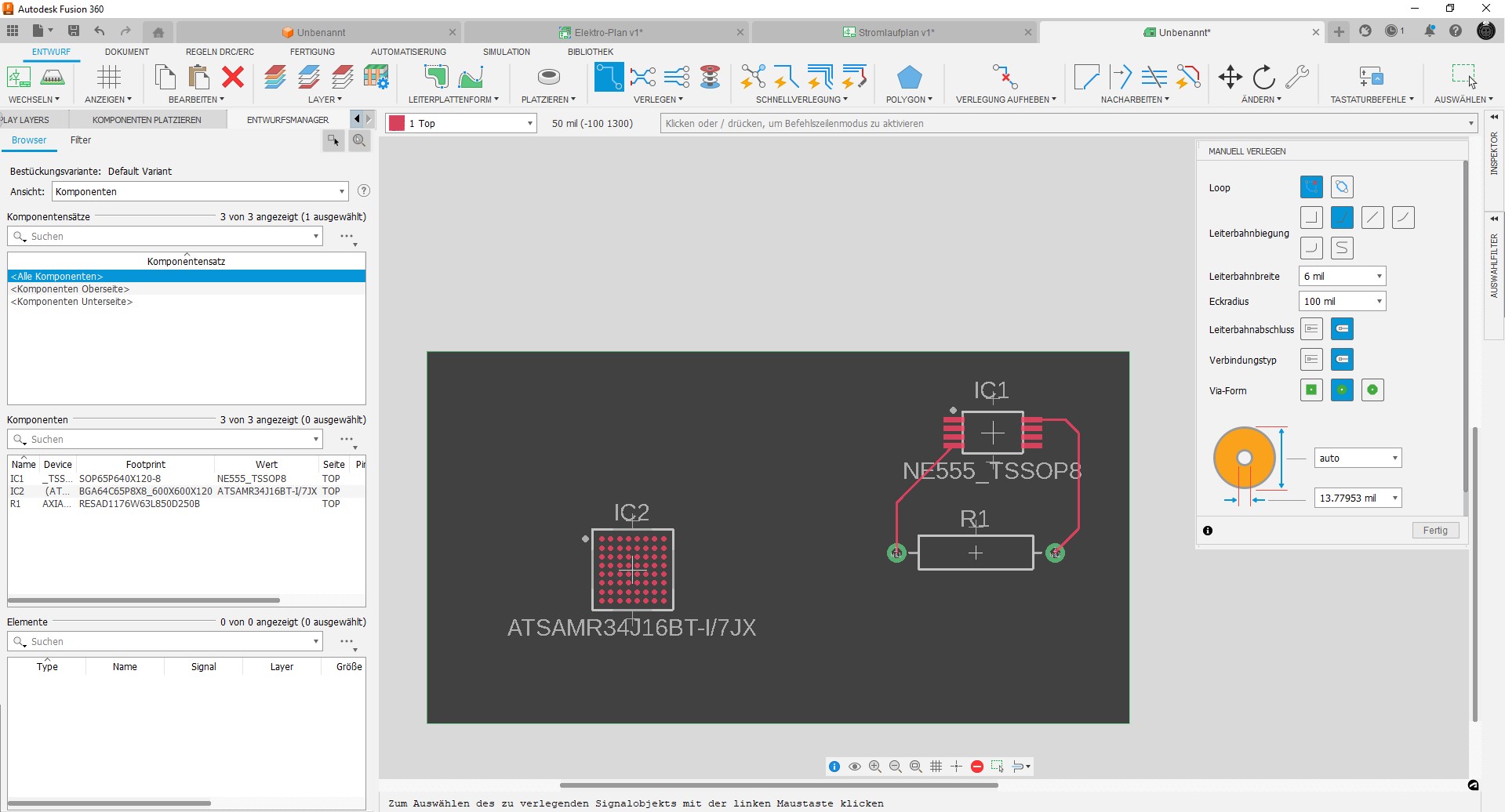
Task: Select the move cross-arrows tool
Action: click(1230, 77)
